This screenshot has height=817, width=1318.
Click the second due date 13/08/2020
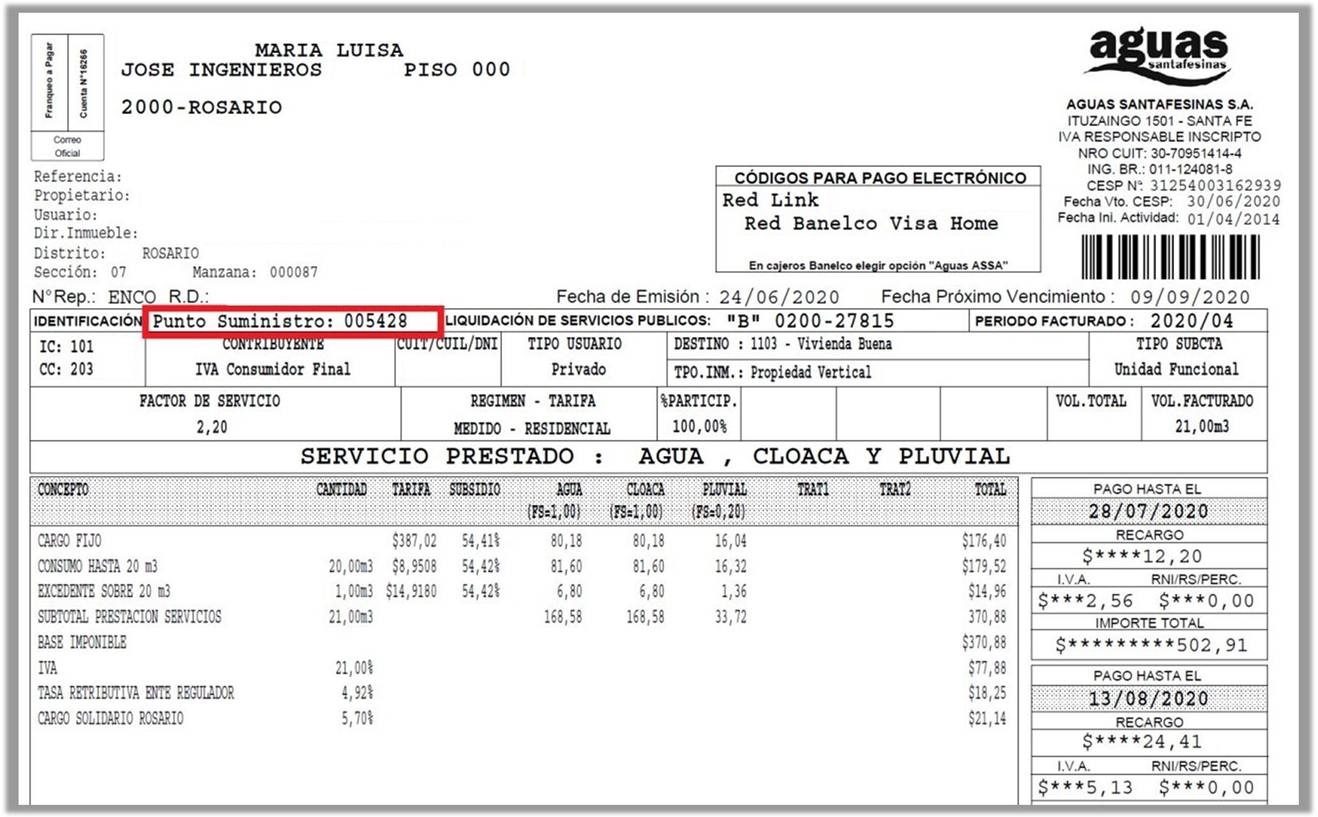tap(1148, 698)
